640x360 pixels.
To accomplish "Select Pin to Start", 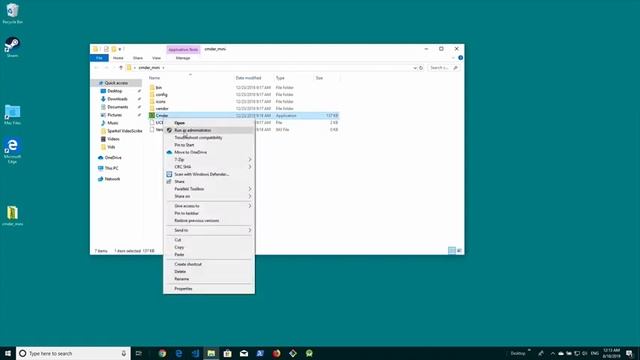I will tap(209, 145).
